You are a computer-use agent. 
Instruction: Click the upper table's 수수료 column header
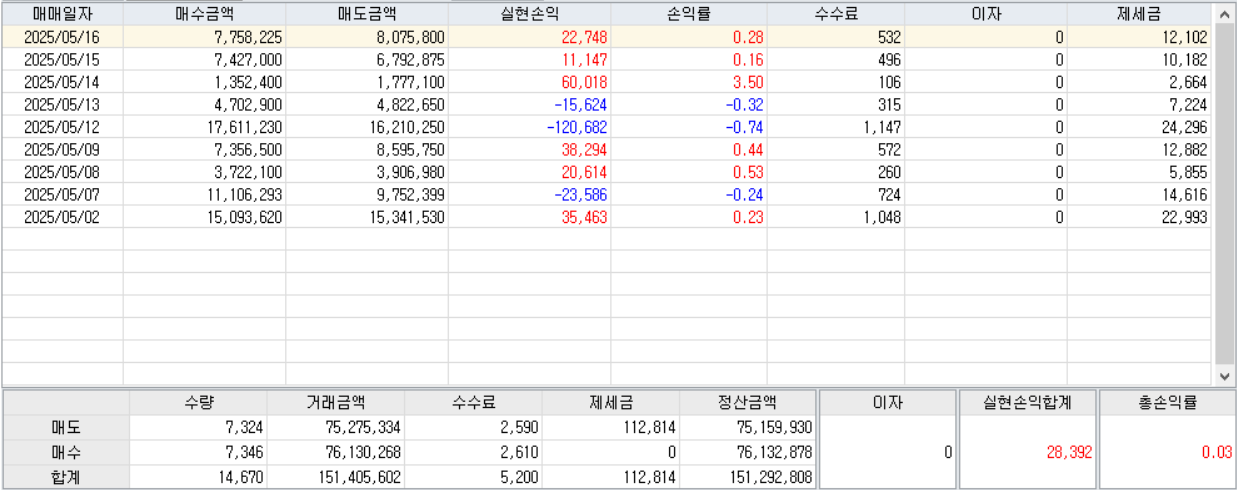836,15
